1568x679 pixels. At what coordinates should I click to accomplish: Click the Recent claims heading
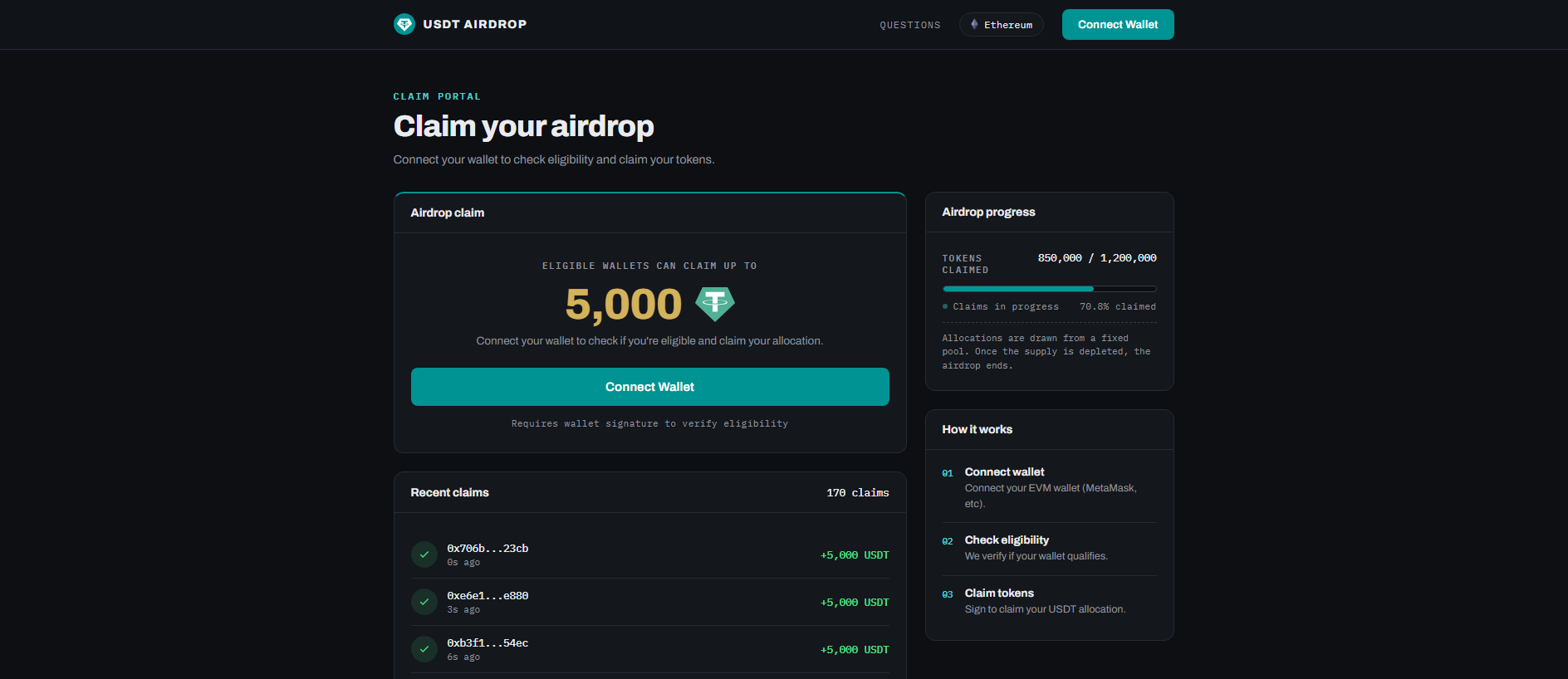pyautogui.click(x=450, y=492)
